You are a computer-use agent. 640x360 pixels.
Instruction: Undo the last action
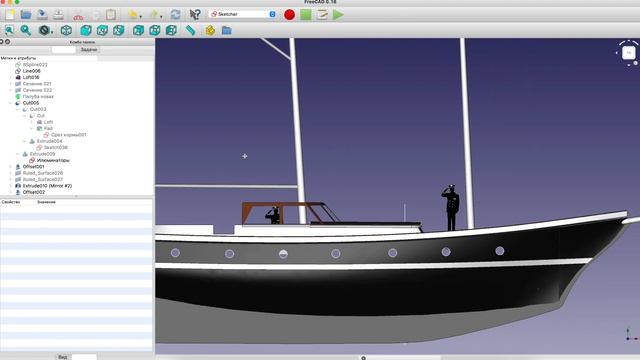pos(133,15)
